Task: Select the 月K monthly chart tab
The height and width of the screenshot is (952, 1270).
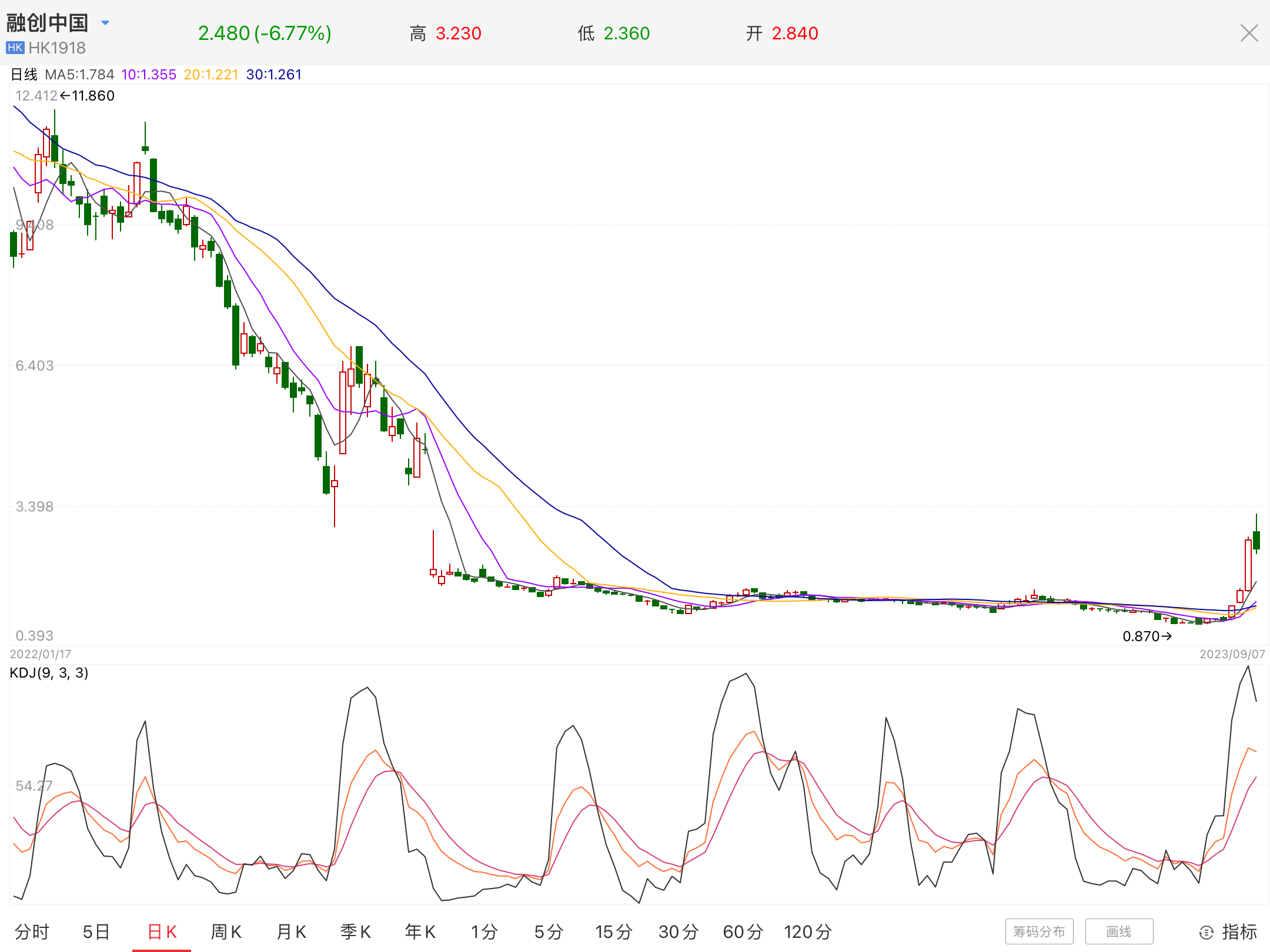Action: (x=291, y=931)
